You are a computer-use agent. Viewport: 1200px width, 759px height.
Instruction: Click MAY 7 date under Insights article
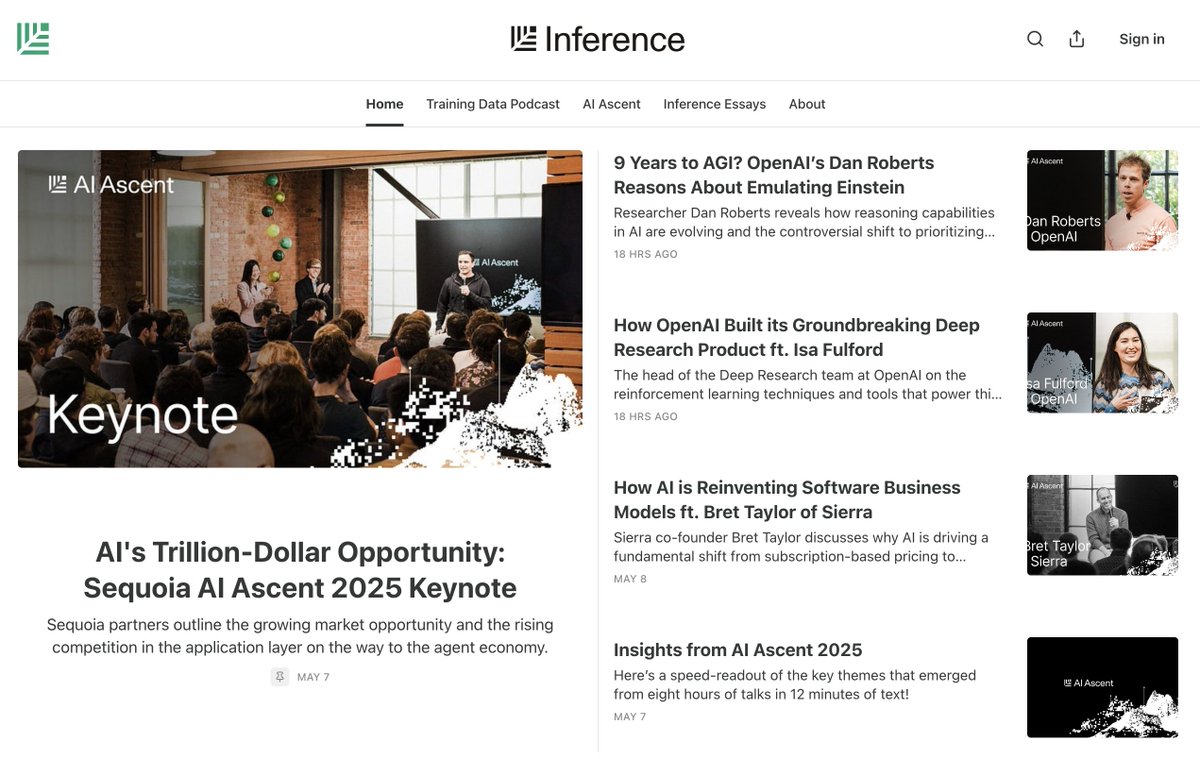630,717
